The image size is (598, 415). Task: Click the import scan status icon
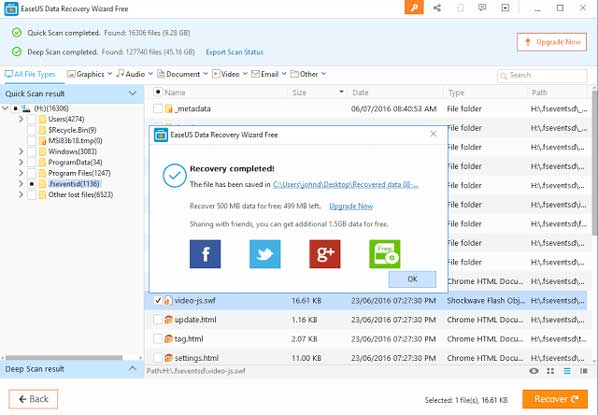(460, 8)
